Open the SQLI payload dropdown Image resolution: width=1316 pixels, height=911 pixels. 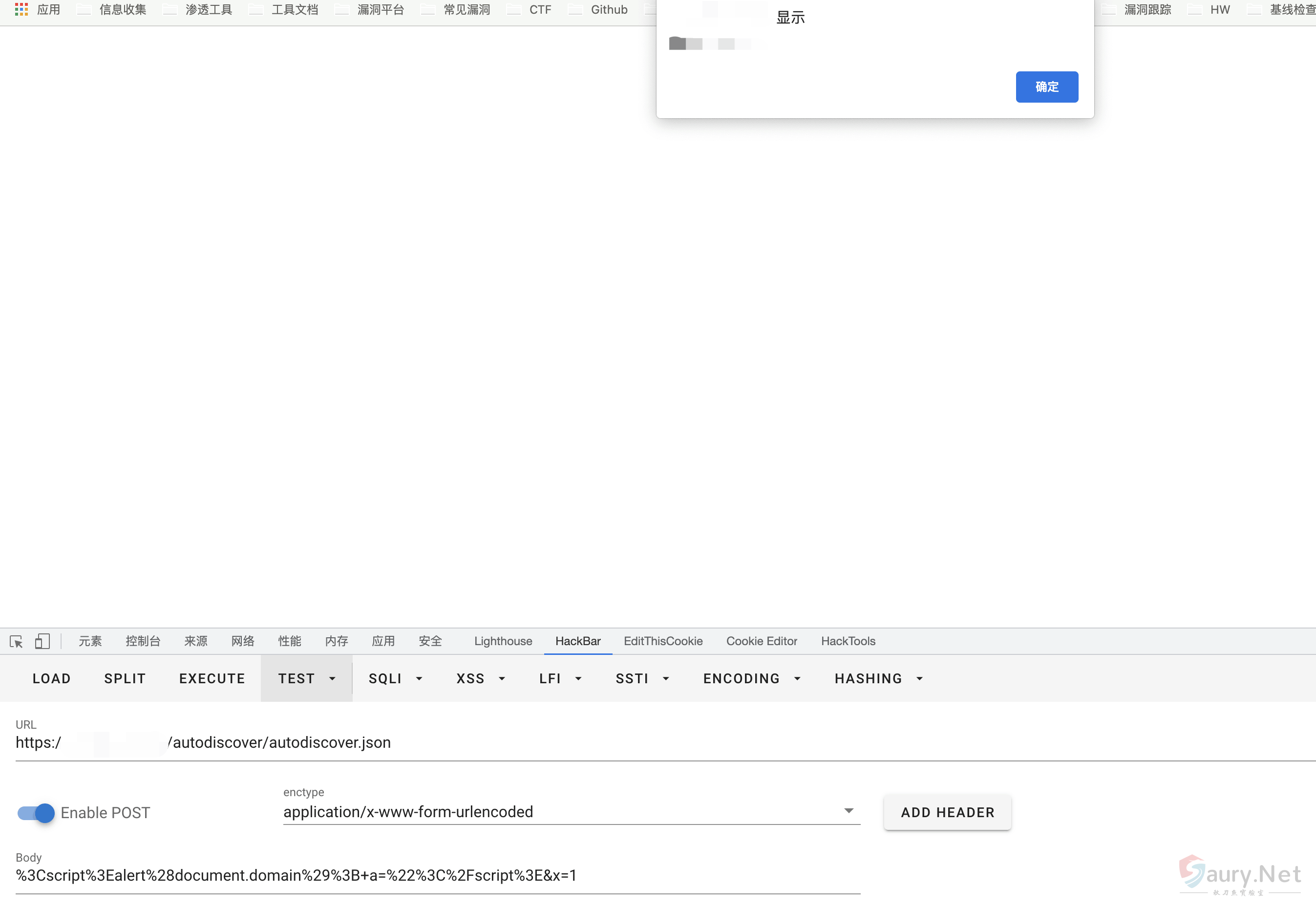click(x=395, y=678)
